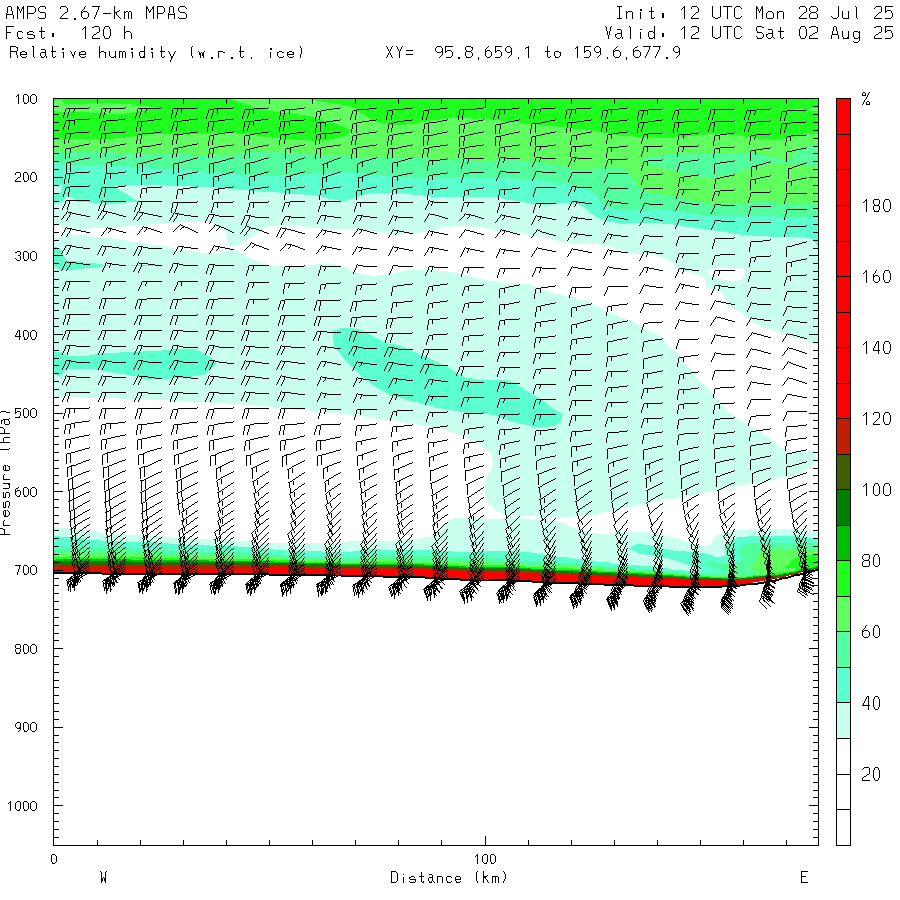Image resolution: width=900 pixels, height=900 pixels.
Task: Click the 'Fcst: 120 h' forecast label
Action: coord(69,33)
